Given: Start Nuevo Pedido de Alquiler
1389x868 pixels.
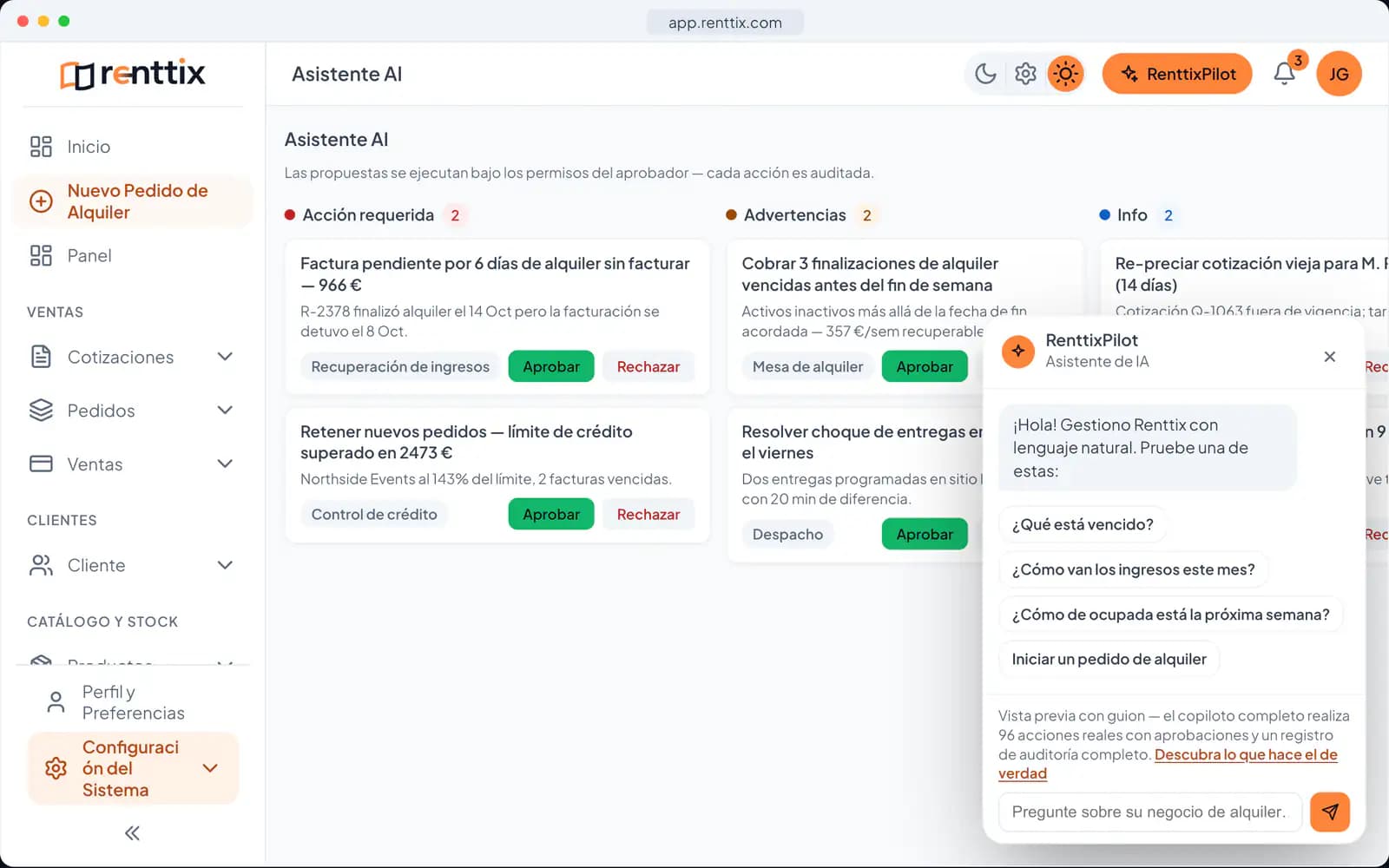Looking at the screenshot, I should pyautogui.click(x=133, y=201).
